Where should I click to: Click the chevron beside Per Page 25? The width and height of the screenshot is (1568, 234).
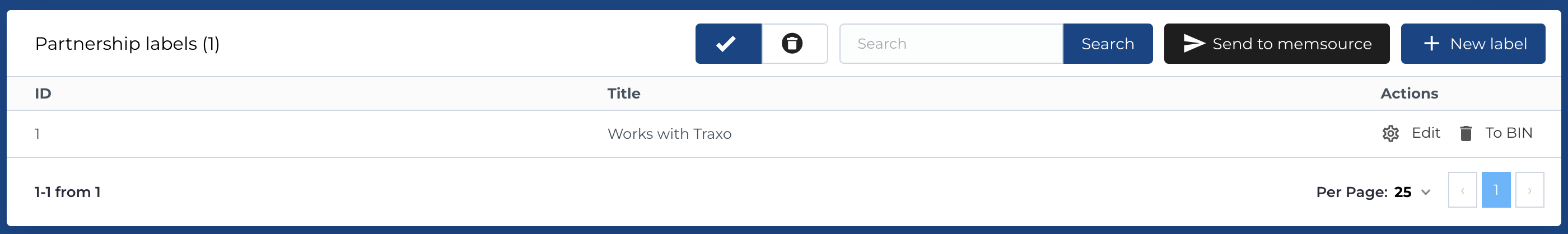(x=1425, y=192)
